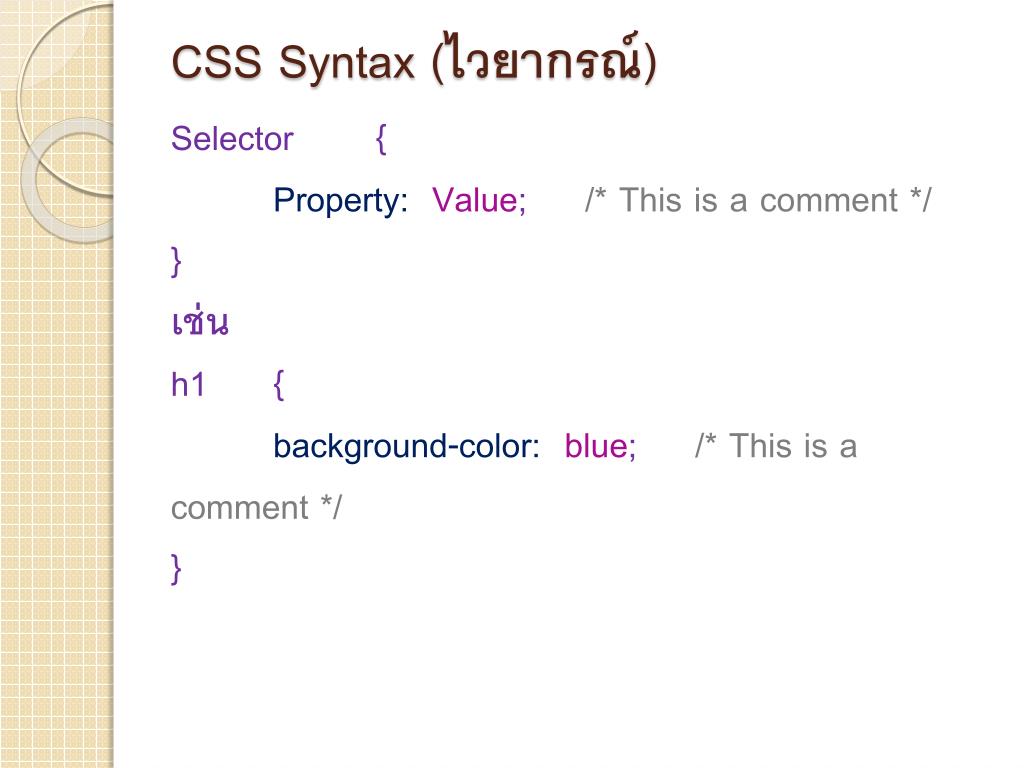
Task: Click the blue; value text
Action: (x=600, y=446)
